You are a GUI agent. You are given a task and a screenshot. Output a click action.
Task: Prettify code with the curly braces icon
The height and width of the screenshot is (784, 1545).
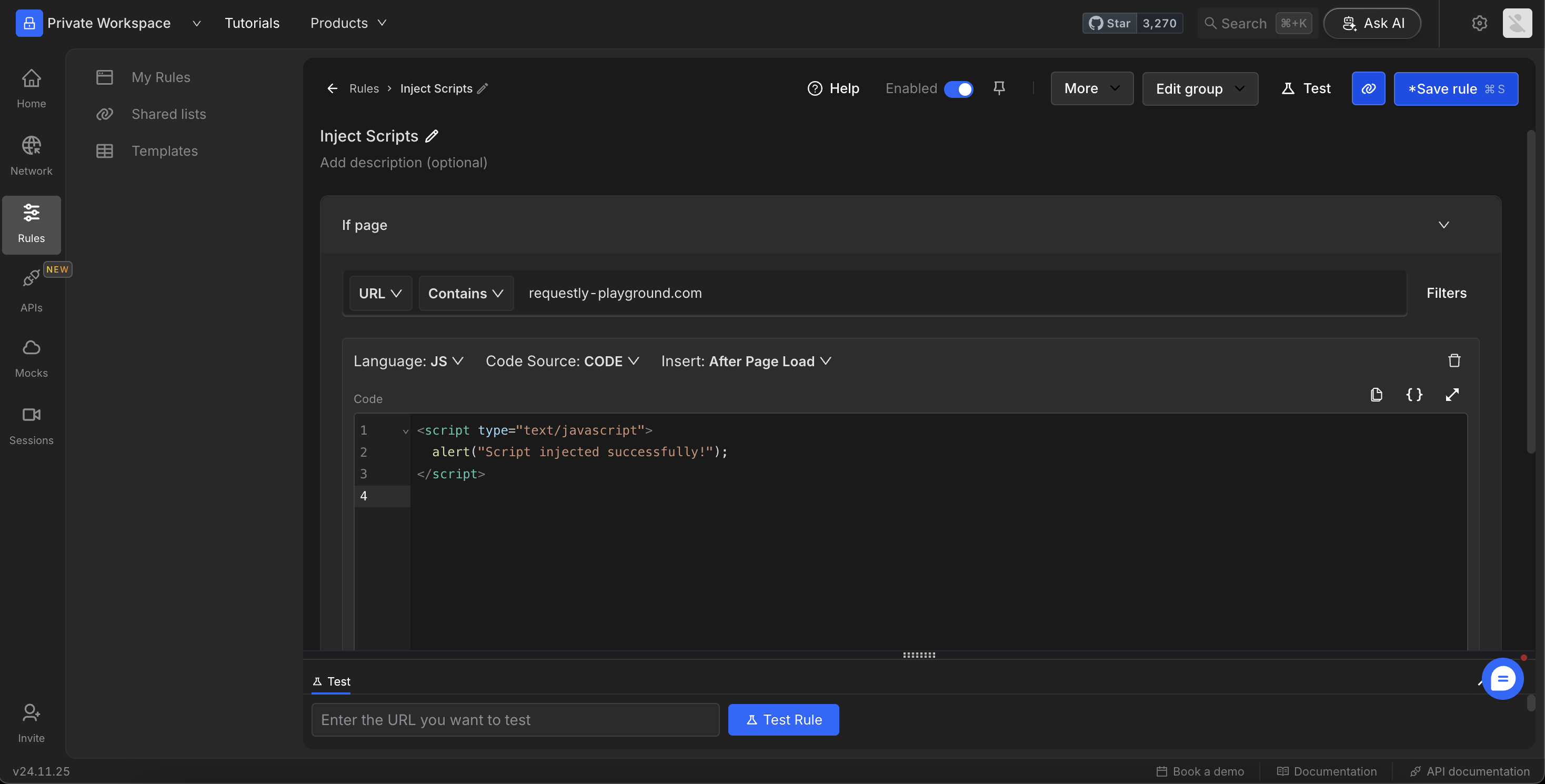(x=1413, y=394)
